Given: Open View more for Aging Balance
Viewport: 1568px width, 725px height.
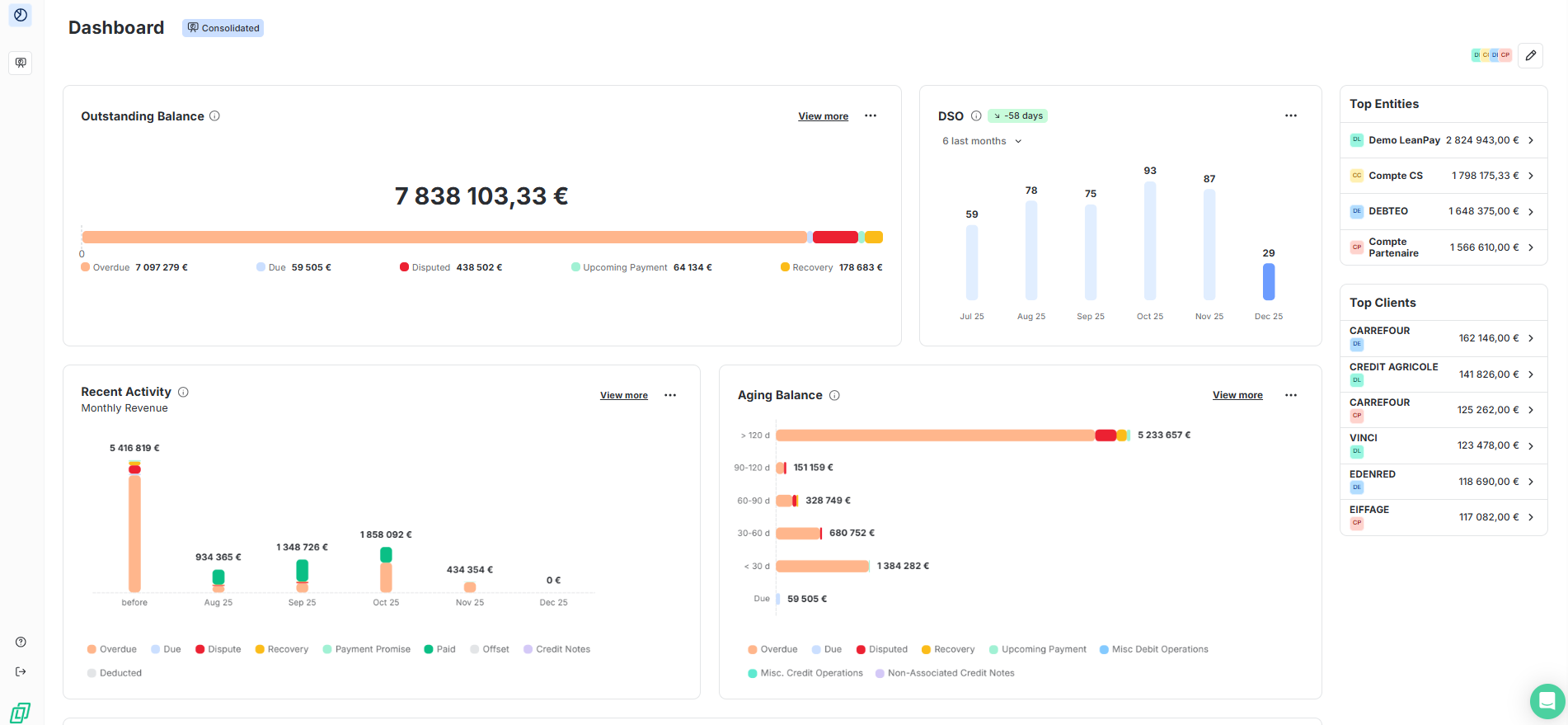Looking at the screenshot, I should (x=1237, y=395).
